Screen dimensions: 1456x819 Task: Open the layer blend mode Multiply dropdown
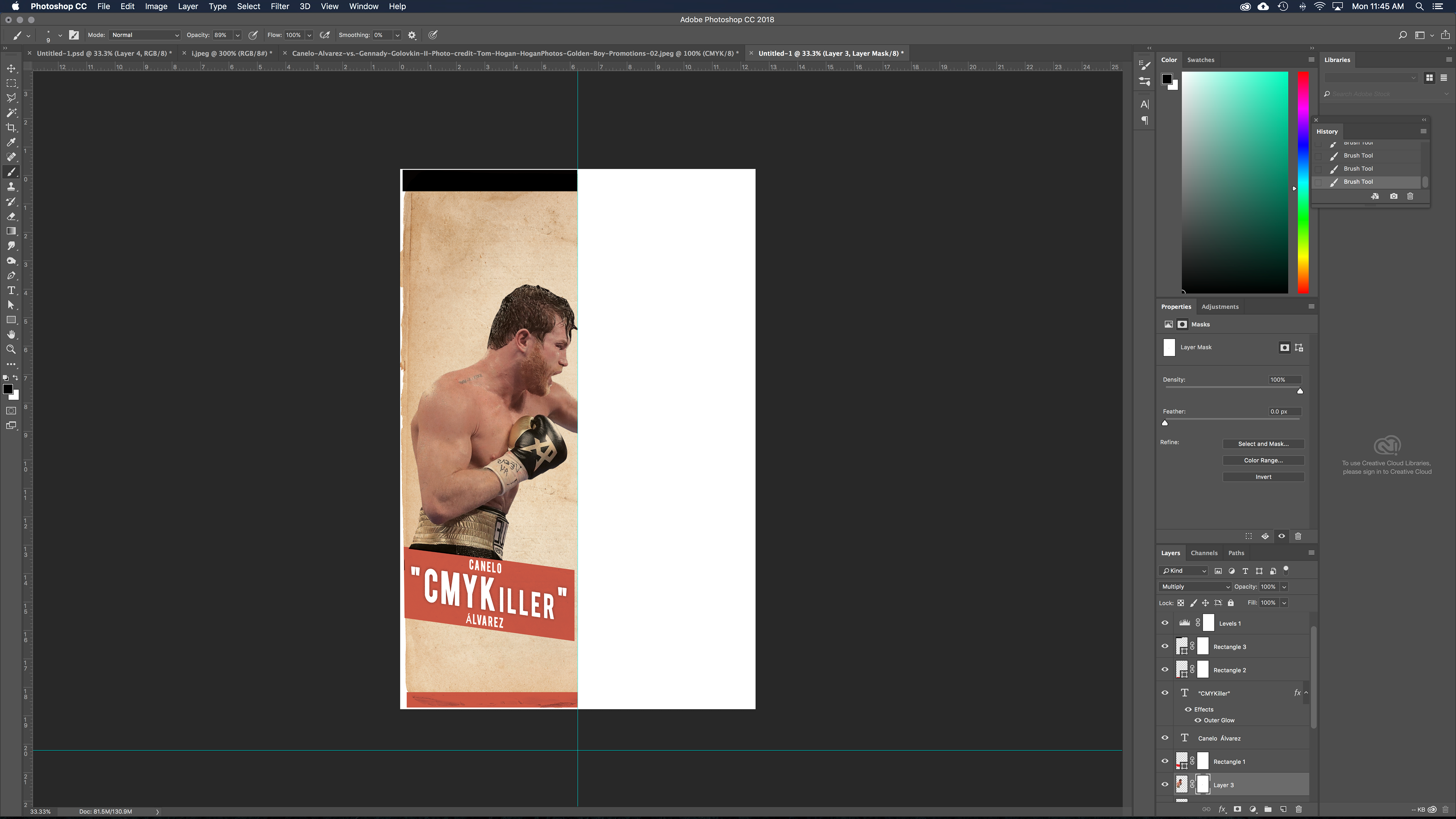(x=1195, y=587)
